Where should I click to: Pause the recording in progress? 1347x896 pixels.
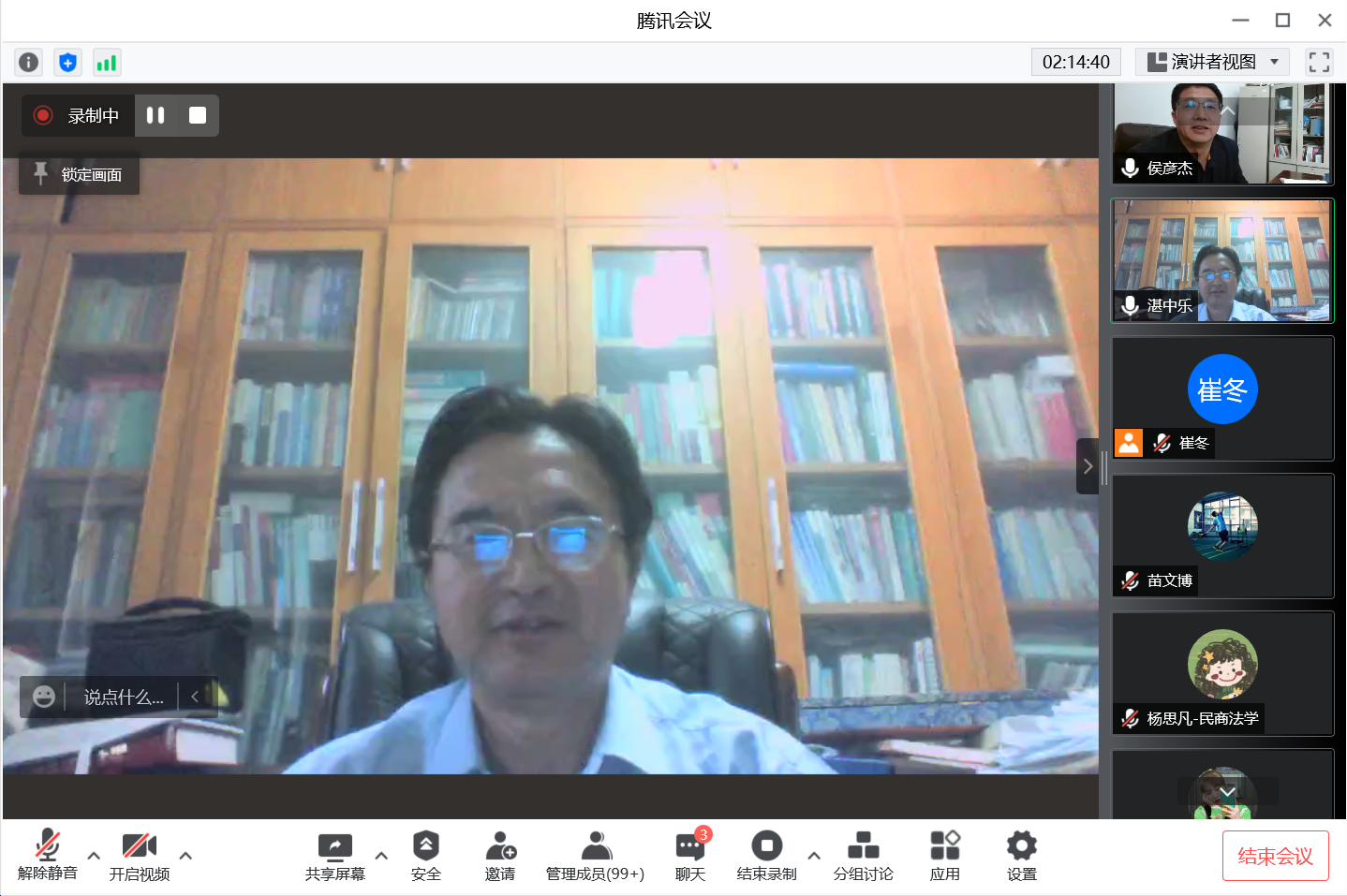155,115
